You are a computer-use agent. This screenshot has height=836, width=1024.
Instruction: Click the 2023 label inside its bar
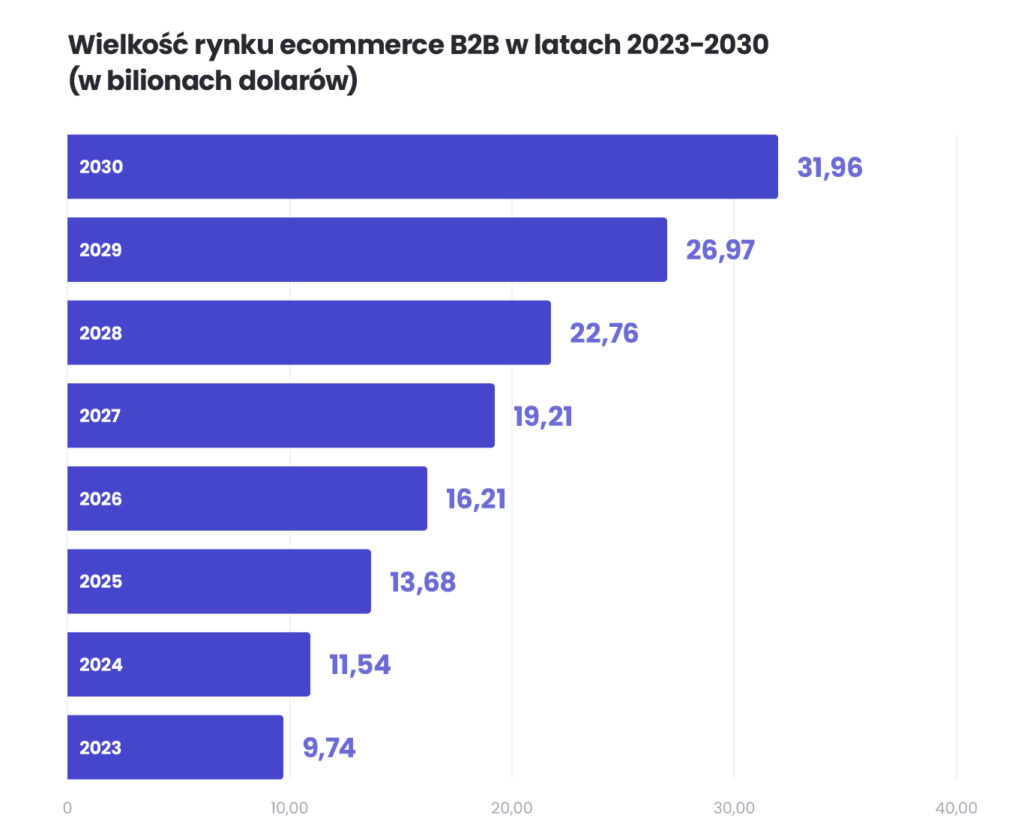(99, 748)
